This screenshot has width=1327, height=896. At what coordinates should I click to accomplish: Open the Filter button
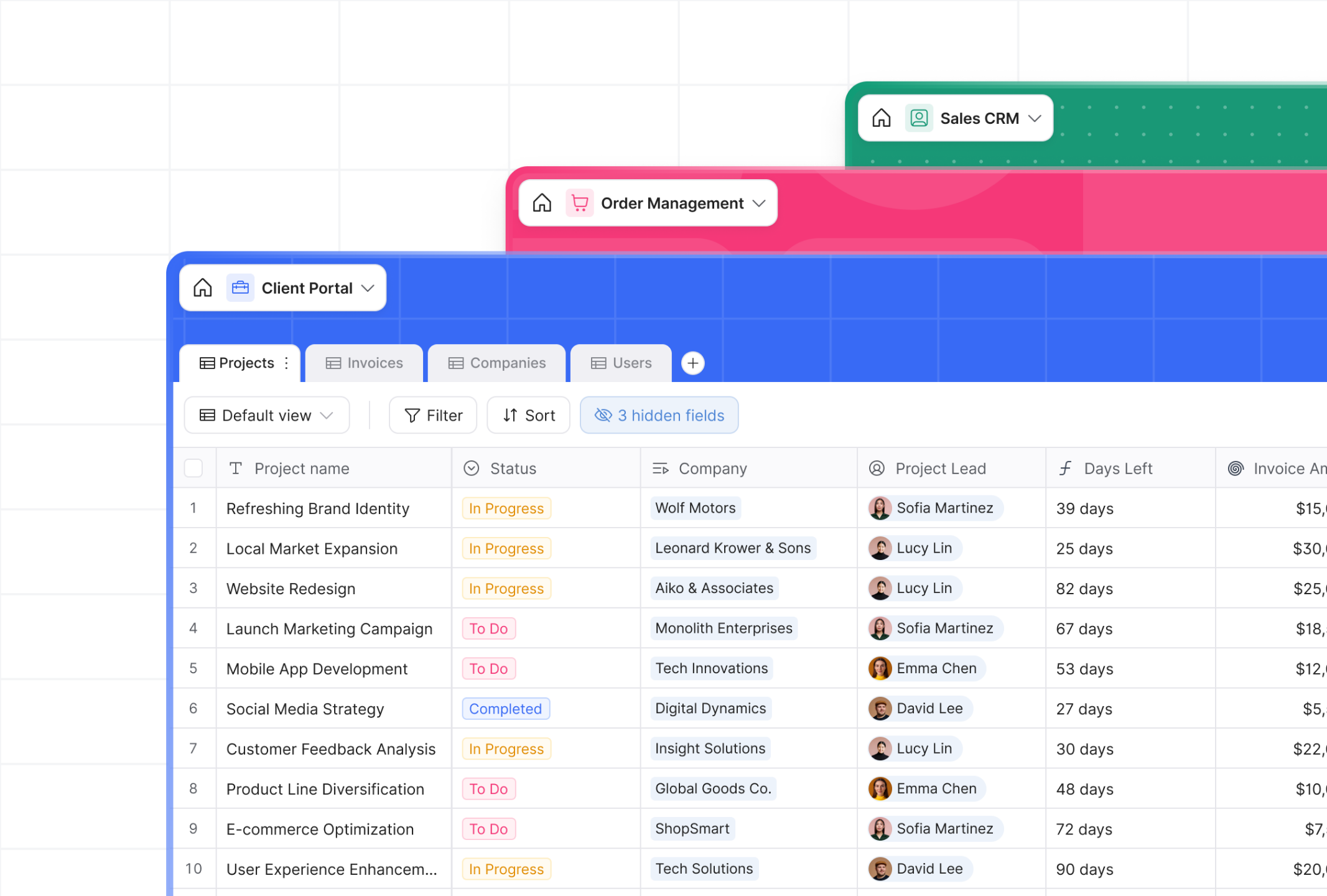[433, 415]
